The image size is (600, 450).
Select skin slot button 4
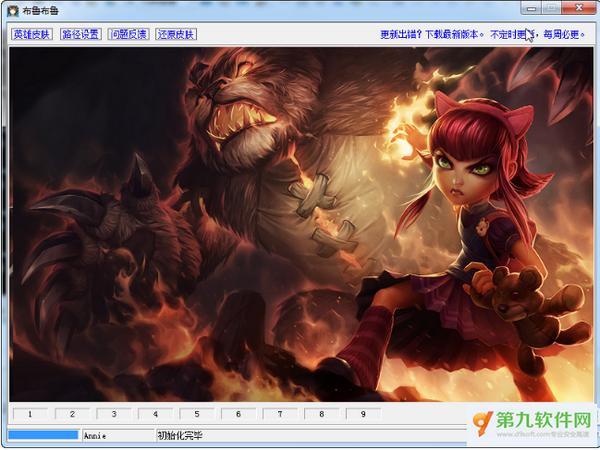pyautogui.click(x=155, y=414)
